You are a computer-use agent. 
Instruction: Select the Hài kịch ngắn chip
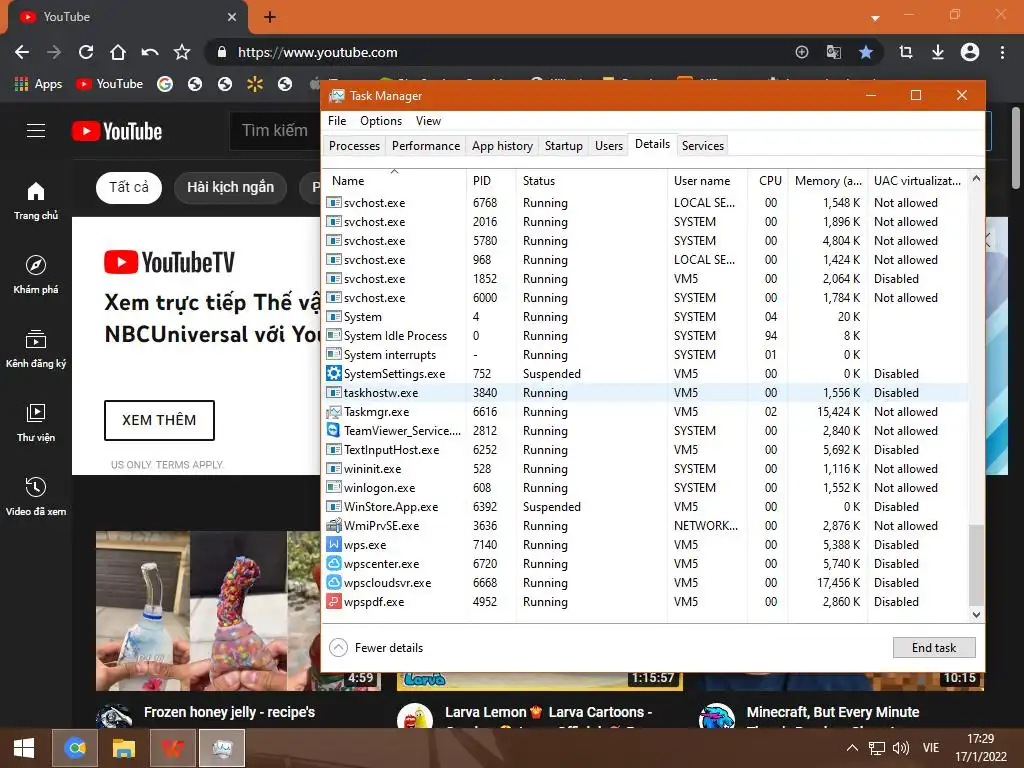(231, 187)
